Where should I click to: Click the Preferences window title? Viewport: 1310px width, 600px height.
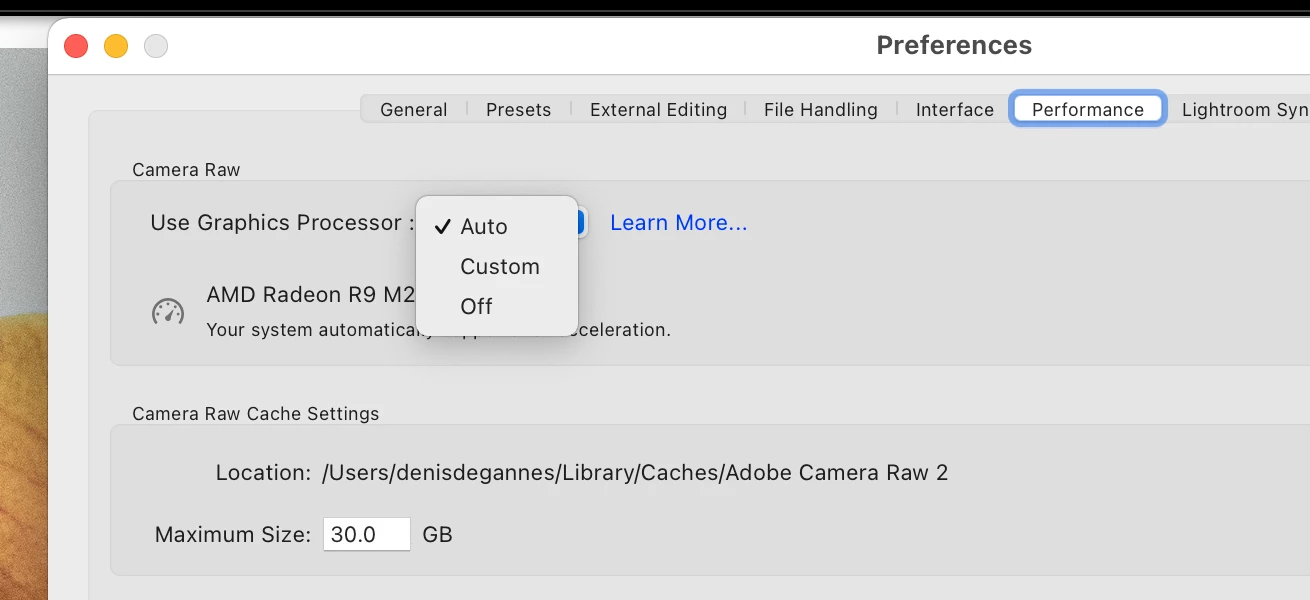[x=953, y=46]
